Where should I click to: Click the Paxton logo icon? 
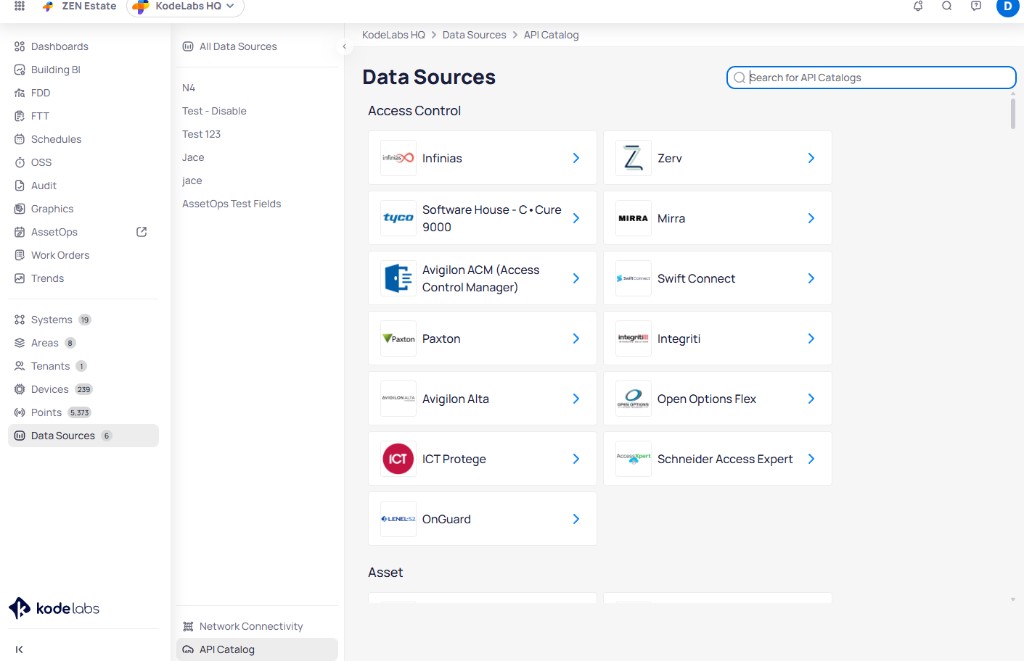pyautogui.click(x=398, y=338)
